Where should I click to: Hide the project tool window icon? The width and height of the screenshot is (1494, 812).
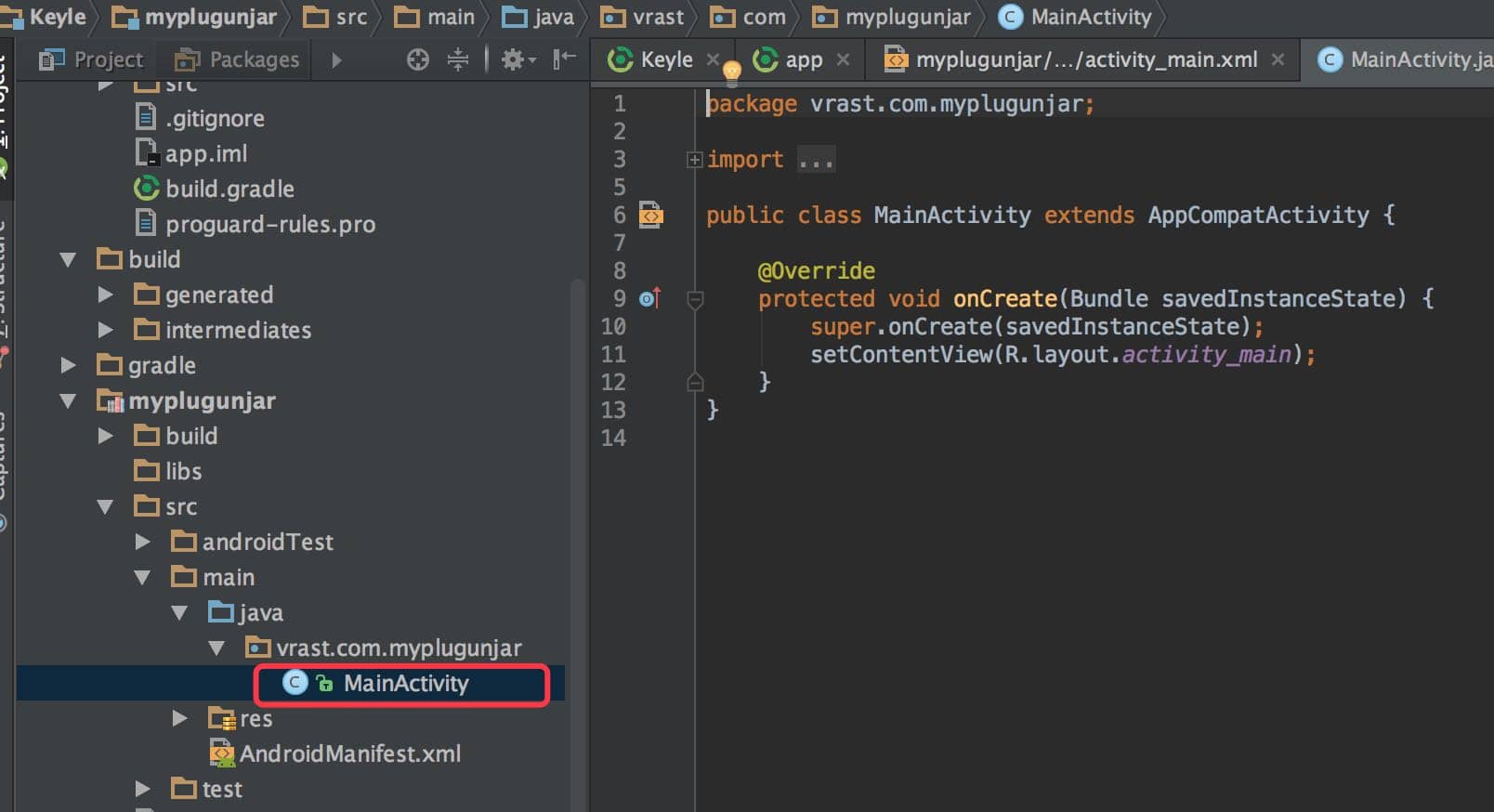564,59
